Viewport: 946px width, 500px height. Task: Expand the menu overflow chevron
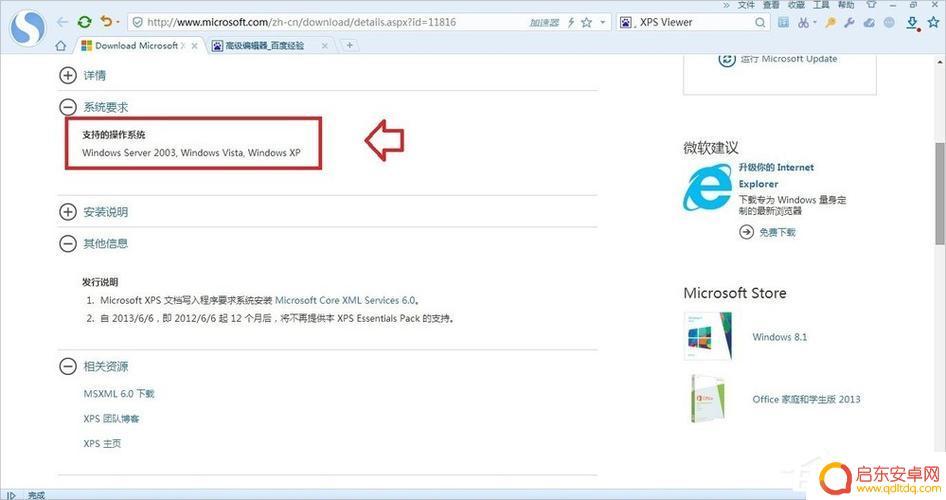[726, 5]
